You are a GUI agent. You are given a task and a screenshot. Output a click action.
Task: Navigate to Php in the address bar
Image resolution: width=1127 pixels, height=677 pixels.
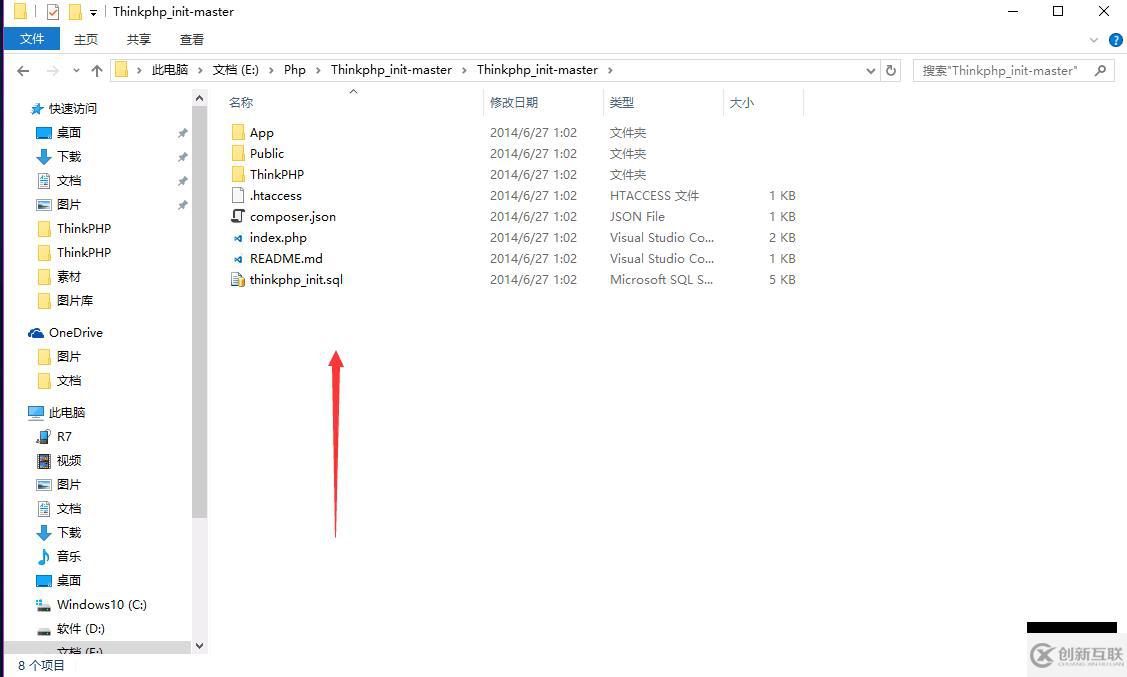coord(295,70)
